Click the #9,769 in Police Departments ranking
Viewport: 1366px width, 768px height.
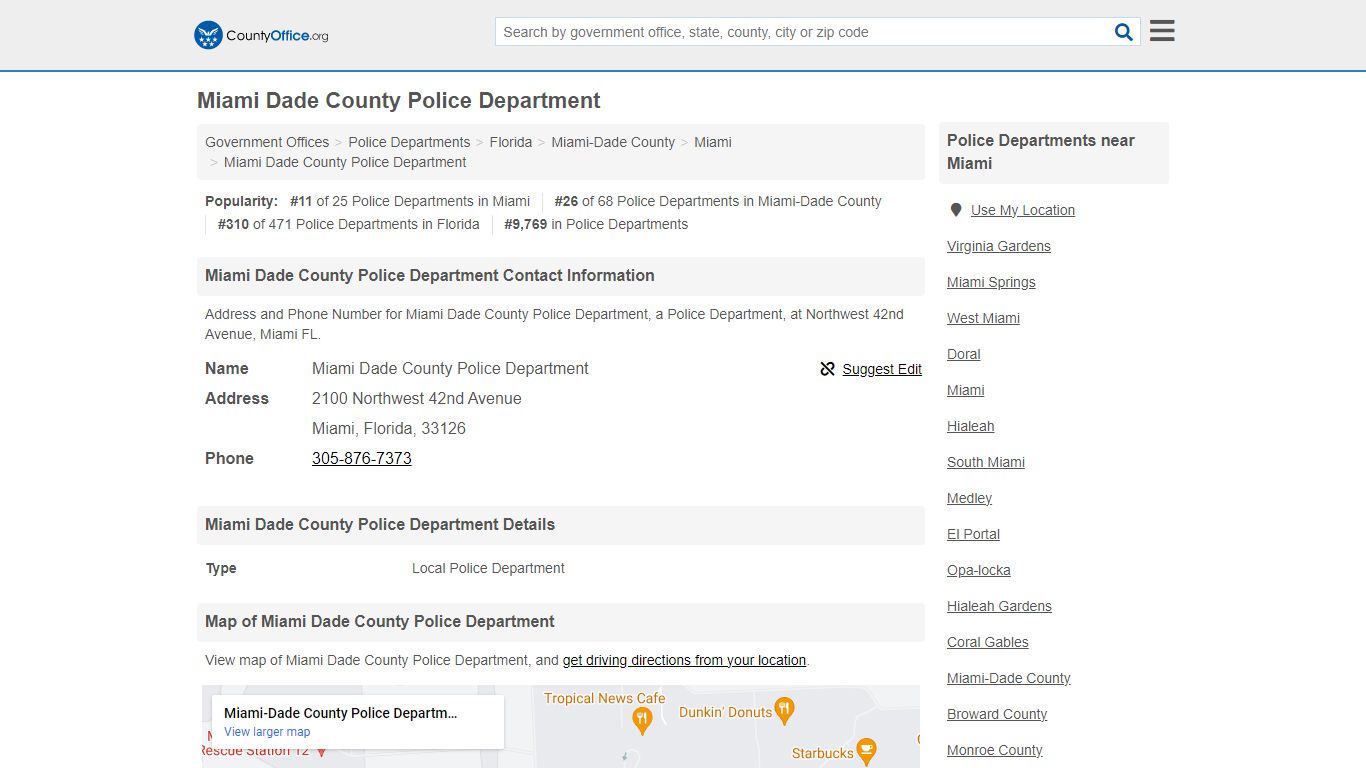click(596, 224)
